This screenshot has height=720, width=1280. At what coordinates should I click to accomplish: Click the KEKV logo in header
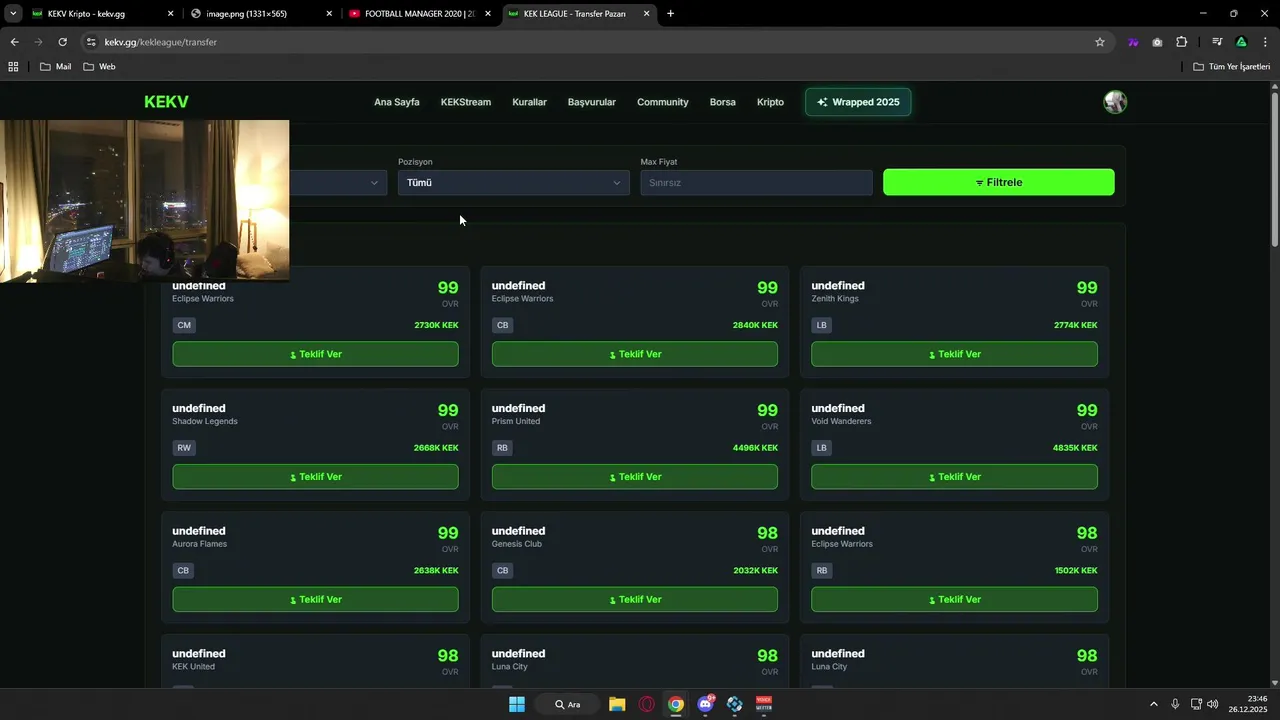point(166,102)
